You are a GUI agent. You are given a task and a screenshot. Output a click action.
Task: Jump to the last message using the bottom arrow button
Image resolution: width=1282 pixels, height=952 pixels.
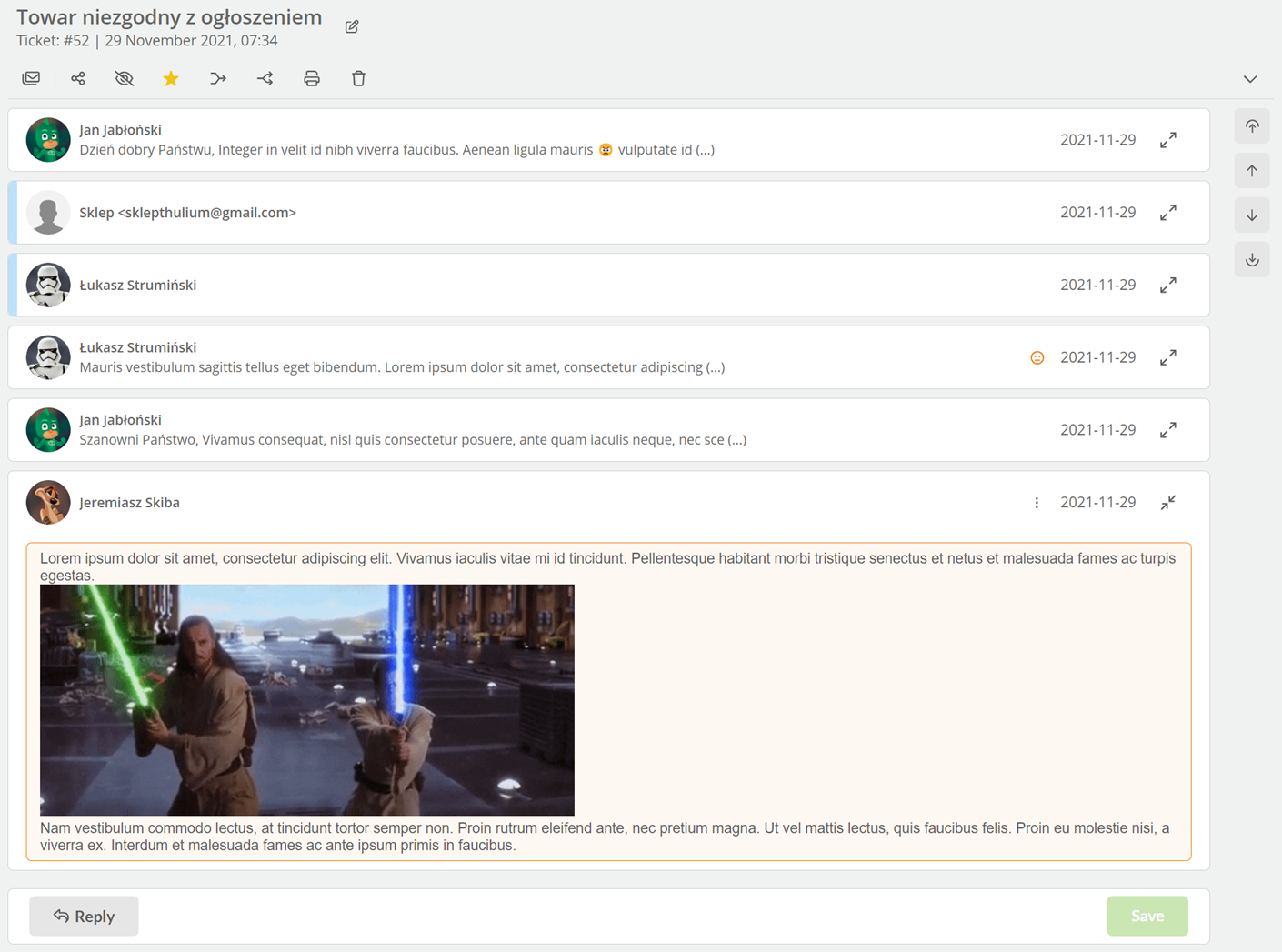(x=1252, y=260)
